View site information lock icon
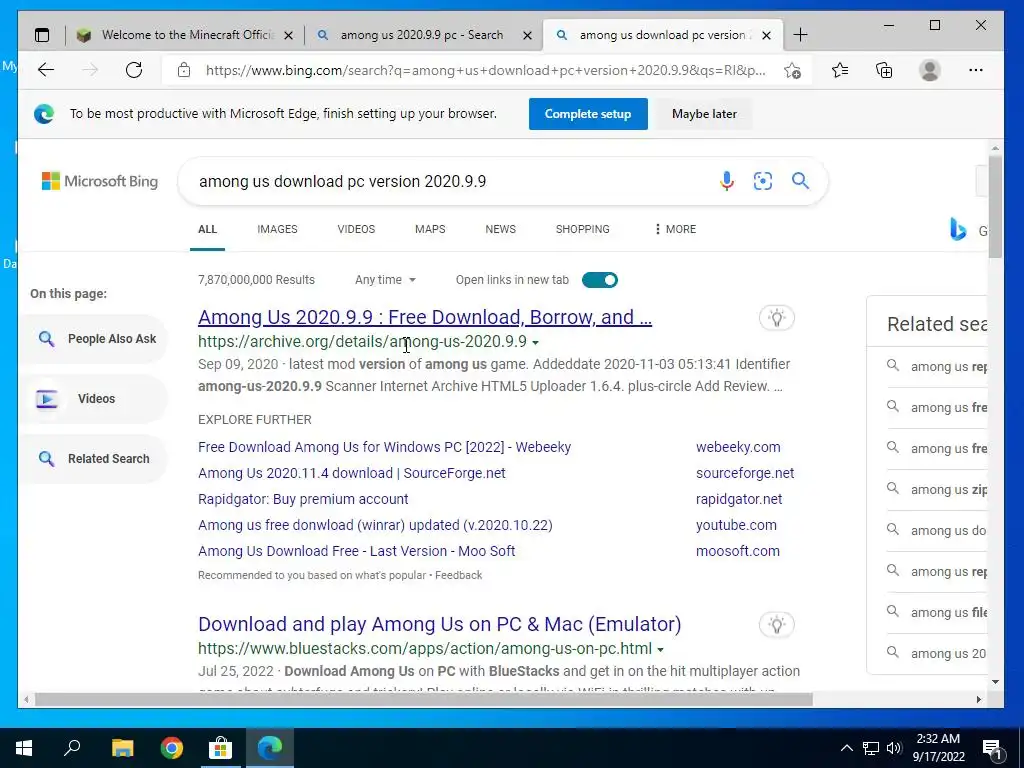Viewport: 1024px width, 768px height. click(x=184, y=70)
